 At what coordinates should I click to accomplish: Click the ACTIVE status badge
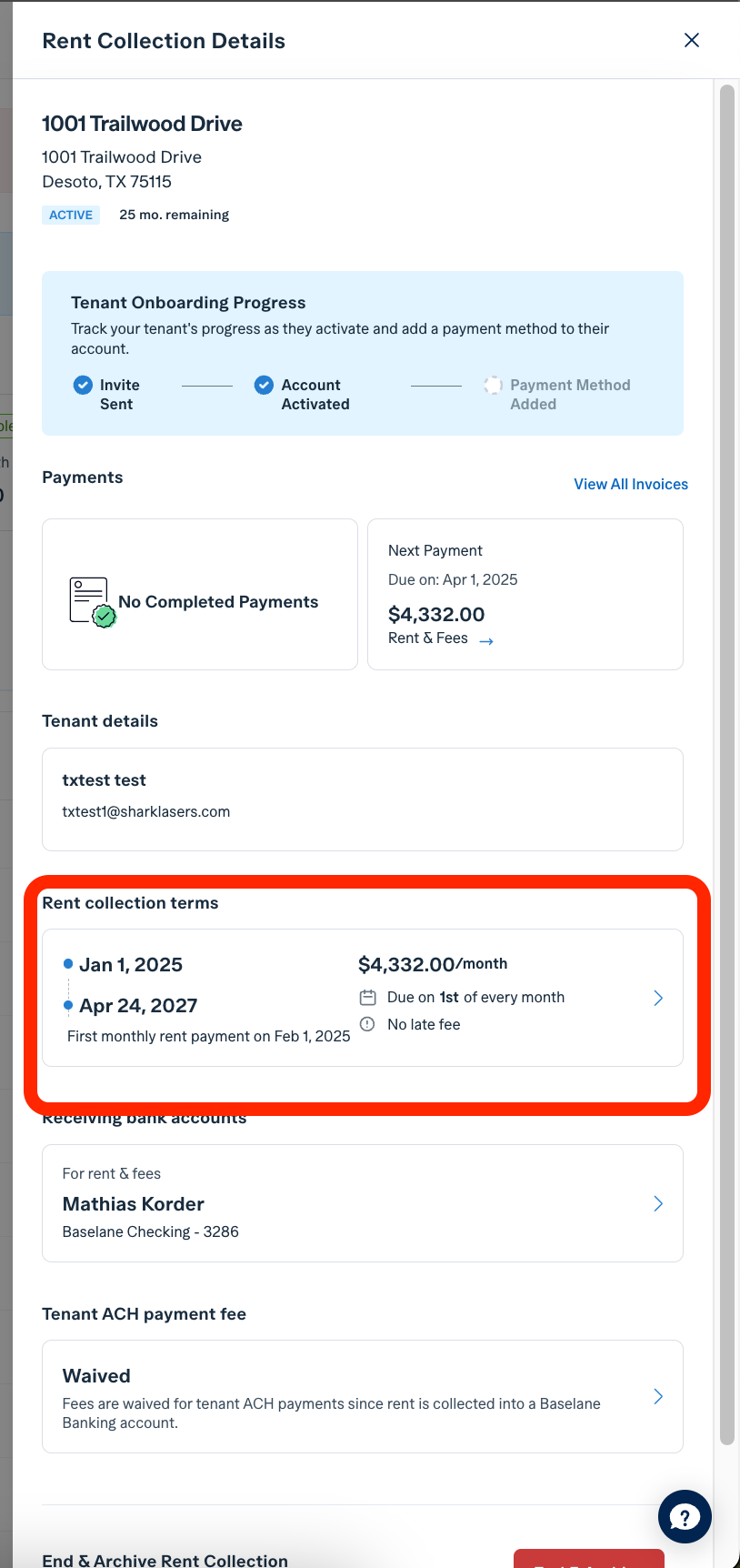point(71,215)
